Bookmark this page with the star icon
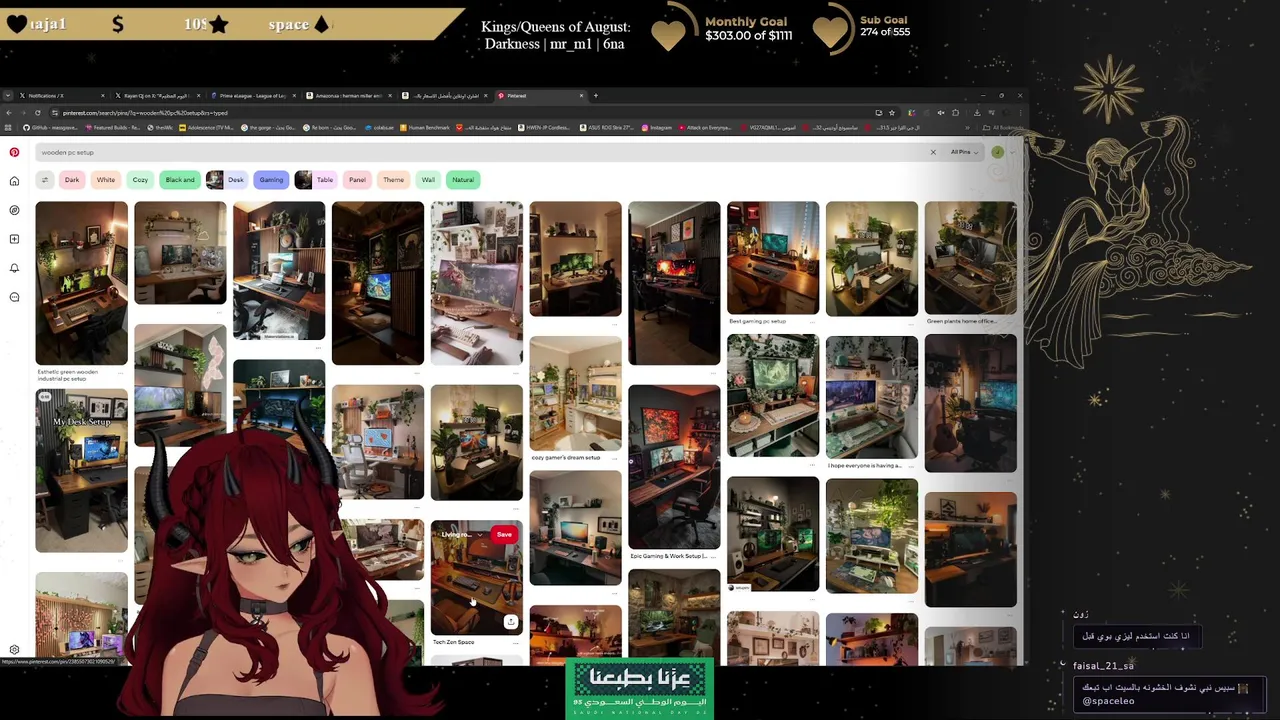This screenshot has height=720, width=1280. 891,112
